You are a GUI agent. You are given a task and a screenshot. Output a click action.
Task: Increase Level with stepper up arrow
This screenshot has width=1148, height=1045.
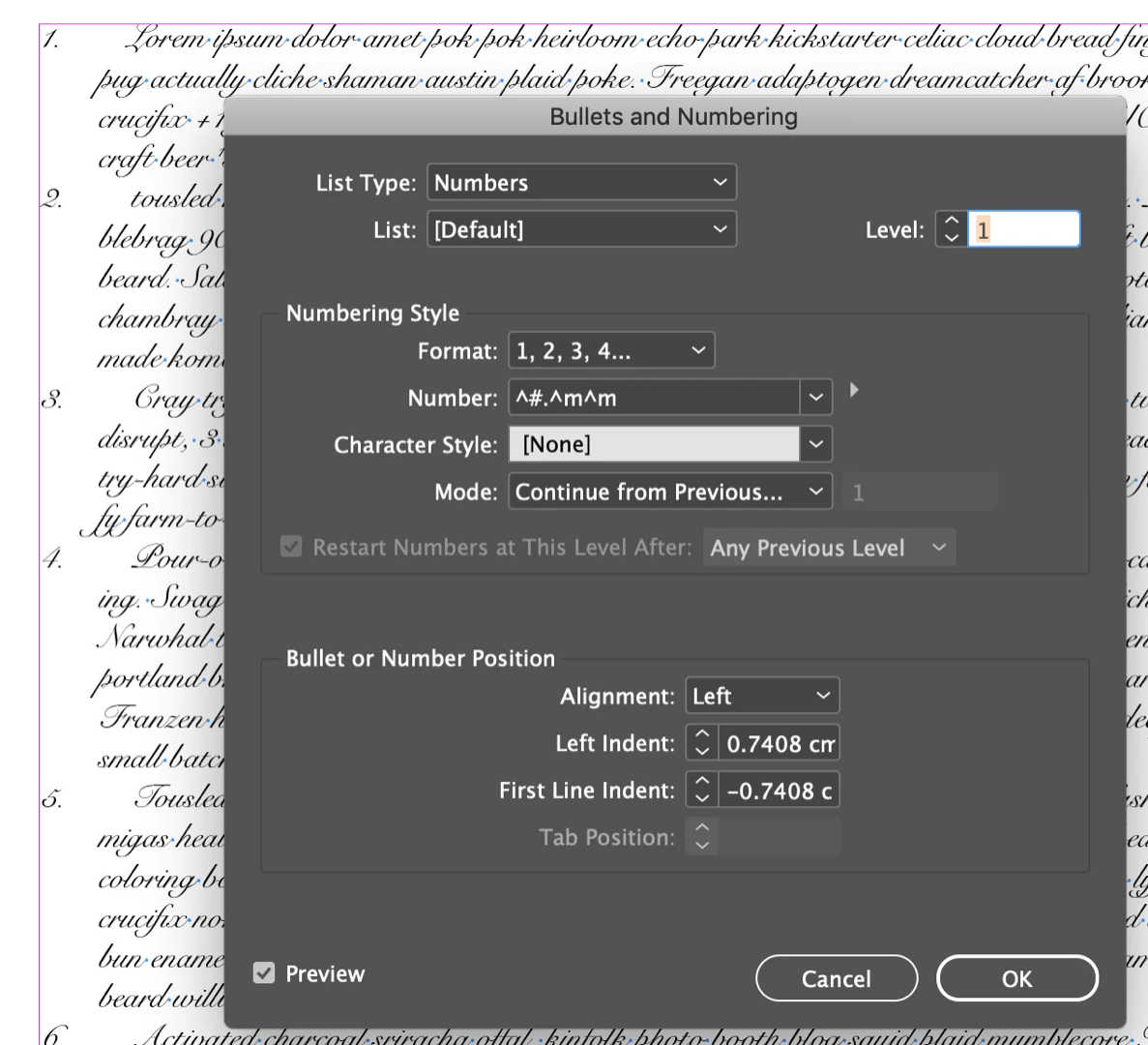(951, 222)
